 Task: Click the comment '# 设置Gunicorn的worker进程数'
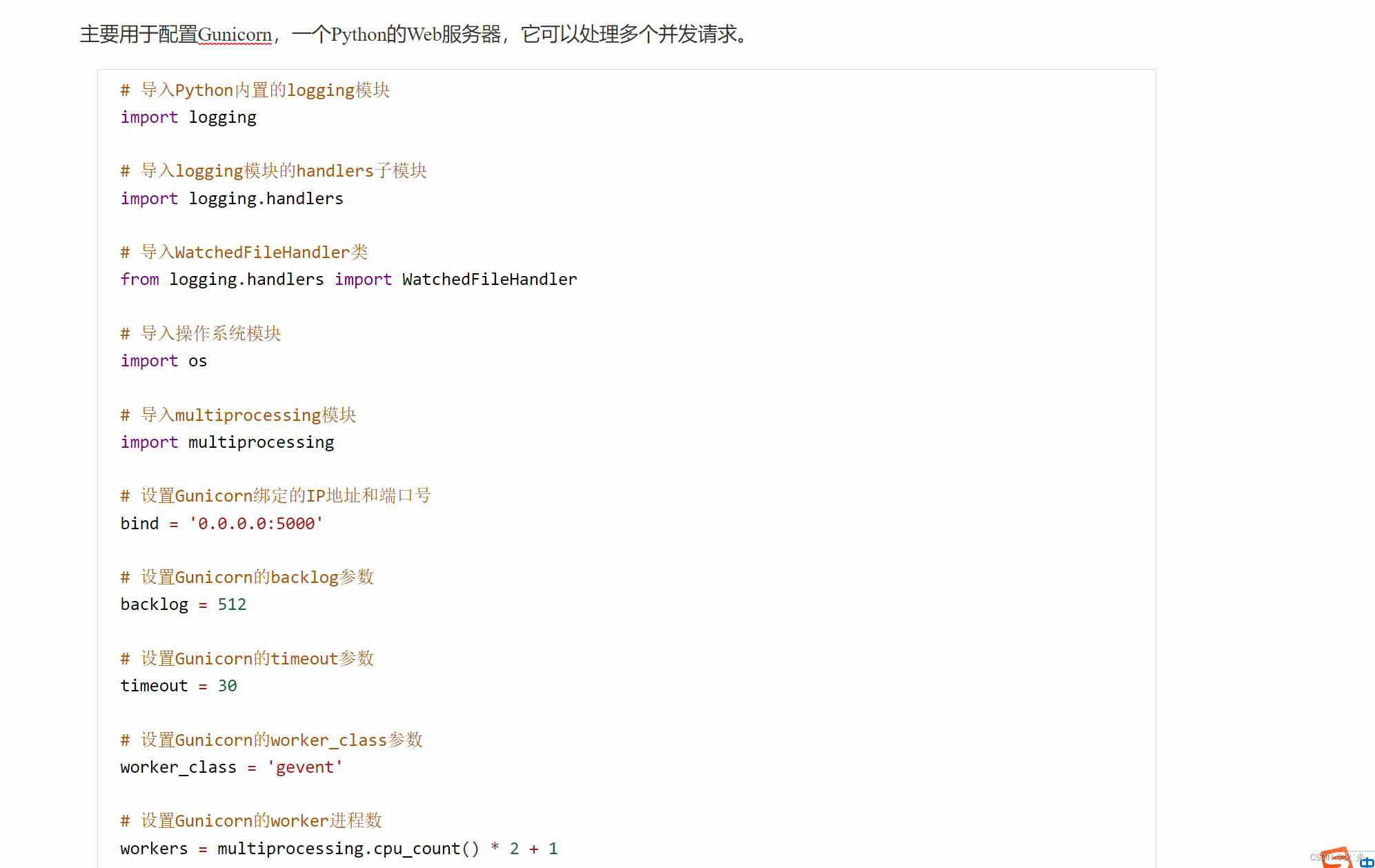click(251, 821)
